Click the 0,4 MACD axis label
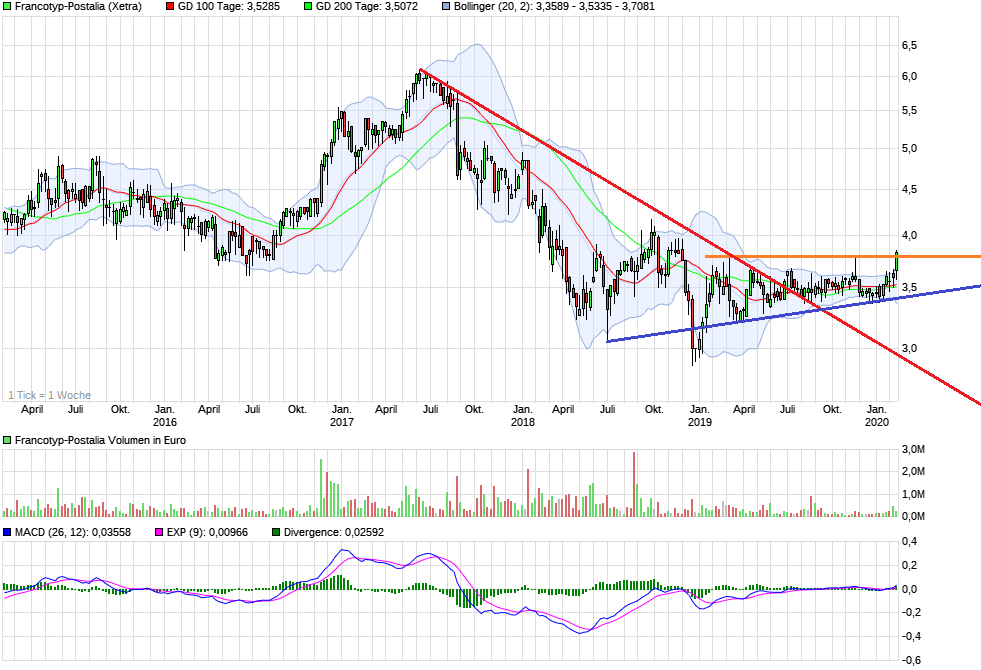The height and width of the screenshot is (670, 981). click(x=909, y=542)
